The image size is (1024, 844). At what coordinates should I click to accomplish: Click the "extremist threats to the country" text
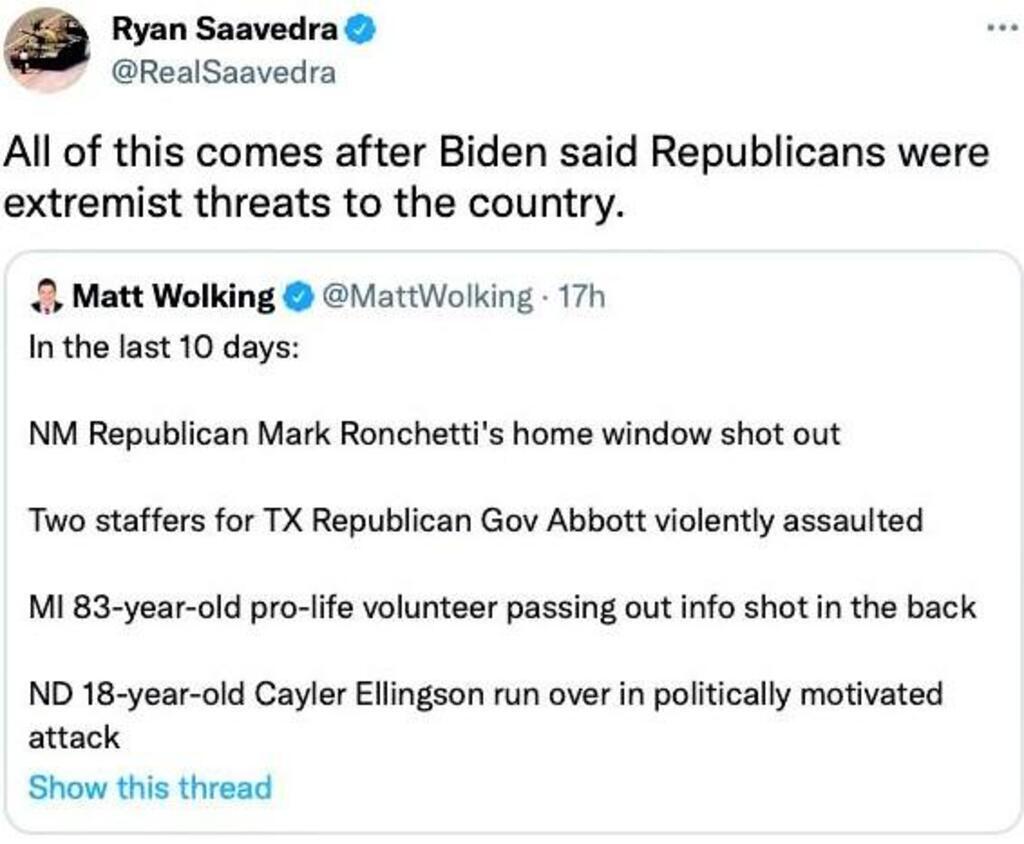pos(315,202)
